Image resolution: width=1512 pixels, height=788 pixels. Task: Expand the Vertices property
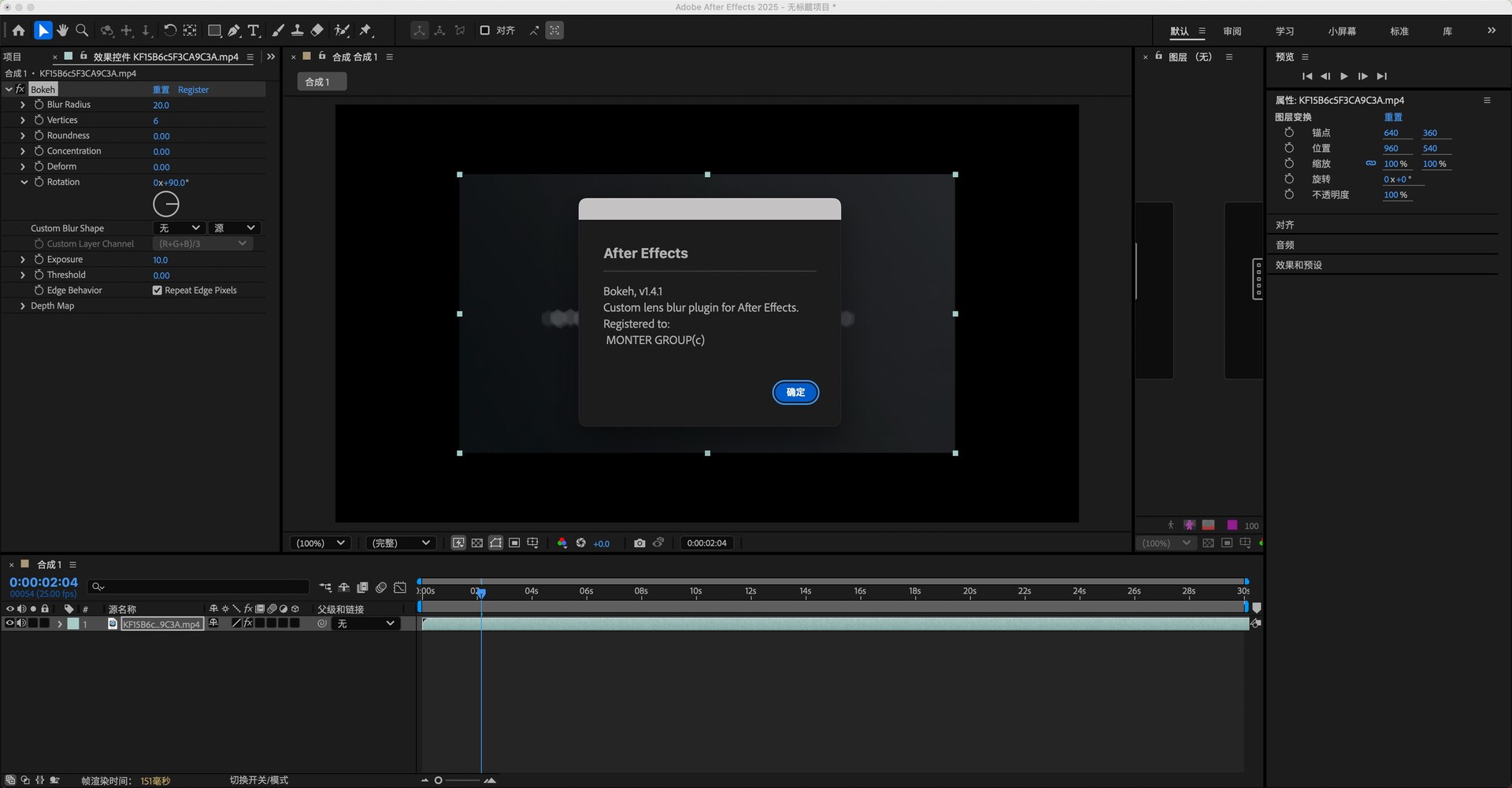point(23,120)
